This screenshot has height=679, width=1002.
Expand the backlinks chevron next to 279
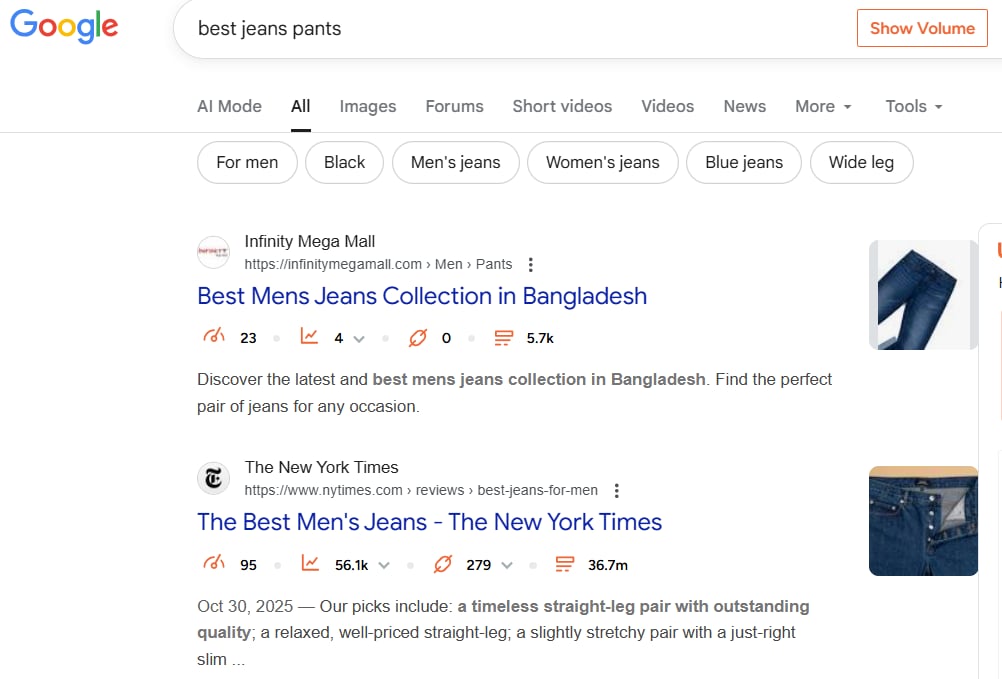pyautogui.click(x=507, y=565)
